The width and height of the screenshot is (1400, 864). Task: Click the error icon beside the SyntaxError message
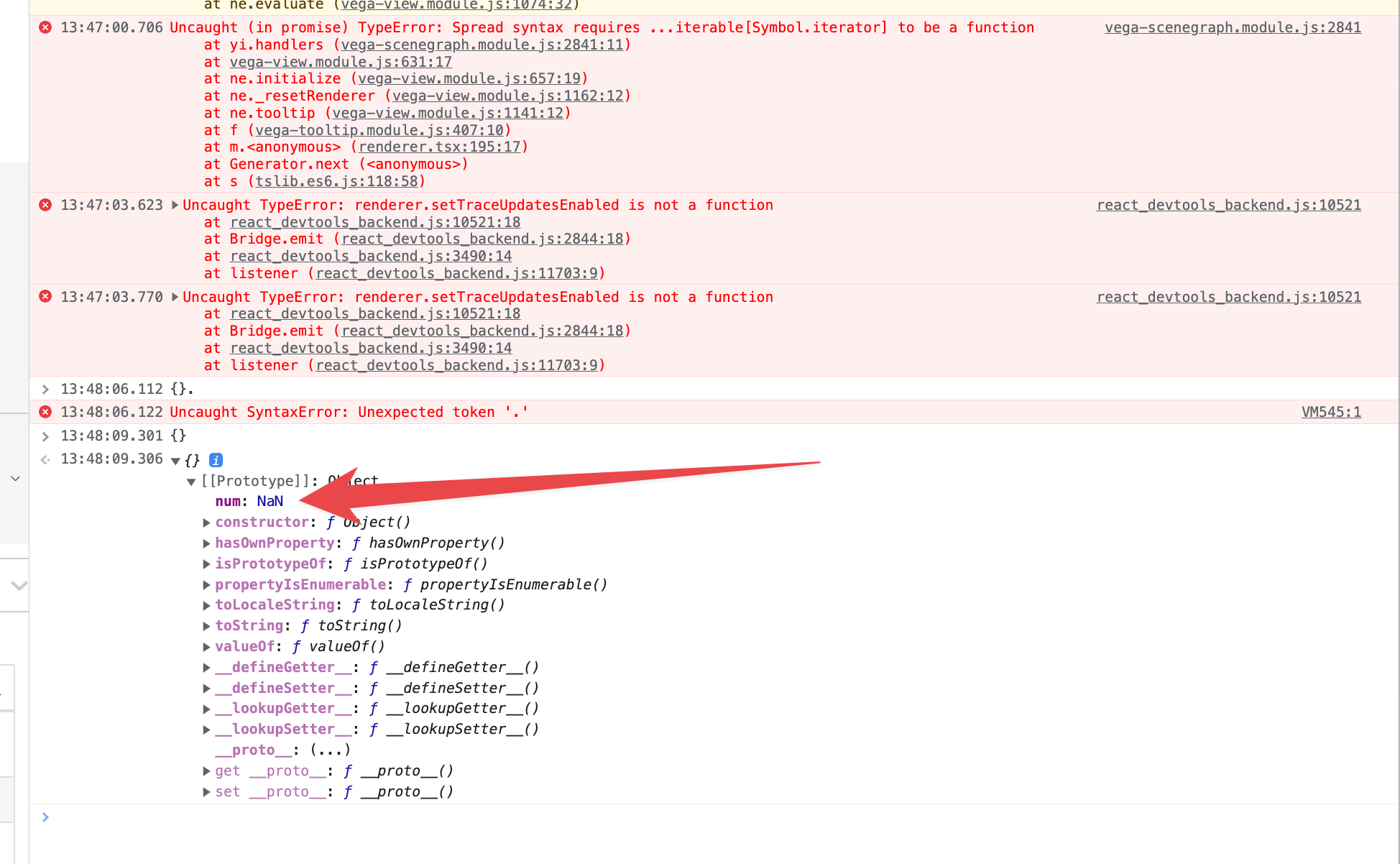pyautogui.click(x=45, y=412)
